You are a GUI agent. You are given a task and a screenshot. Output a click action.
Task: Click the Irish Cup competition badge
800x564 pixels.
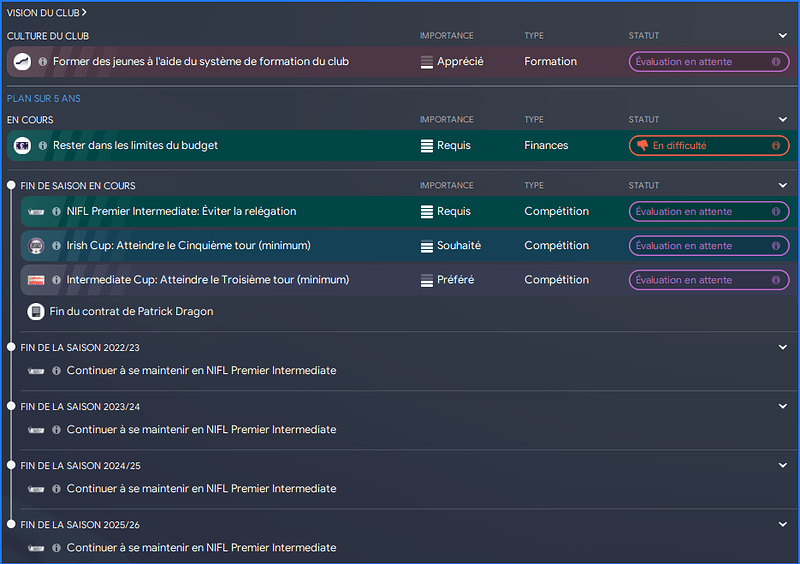pyautogui.click(x=36, y=246)
